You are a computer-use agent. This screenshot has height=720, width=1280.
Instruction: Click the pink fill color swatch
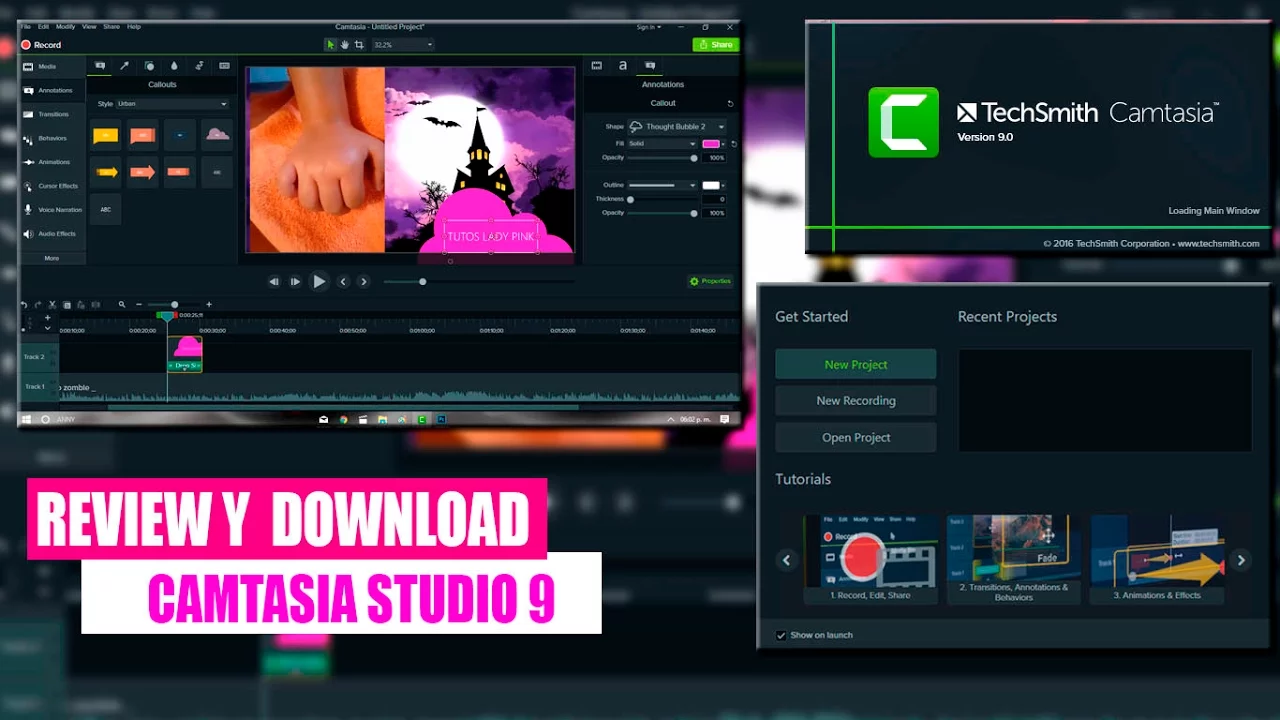(711, 144)
